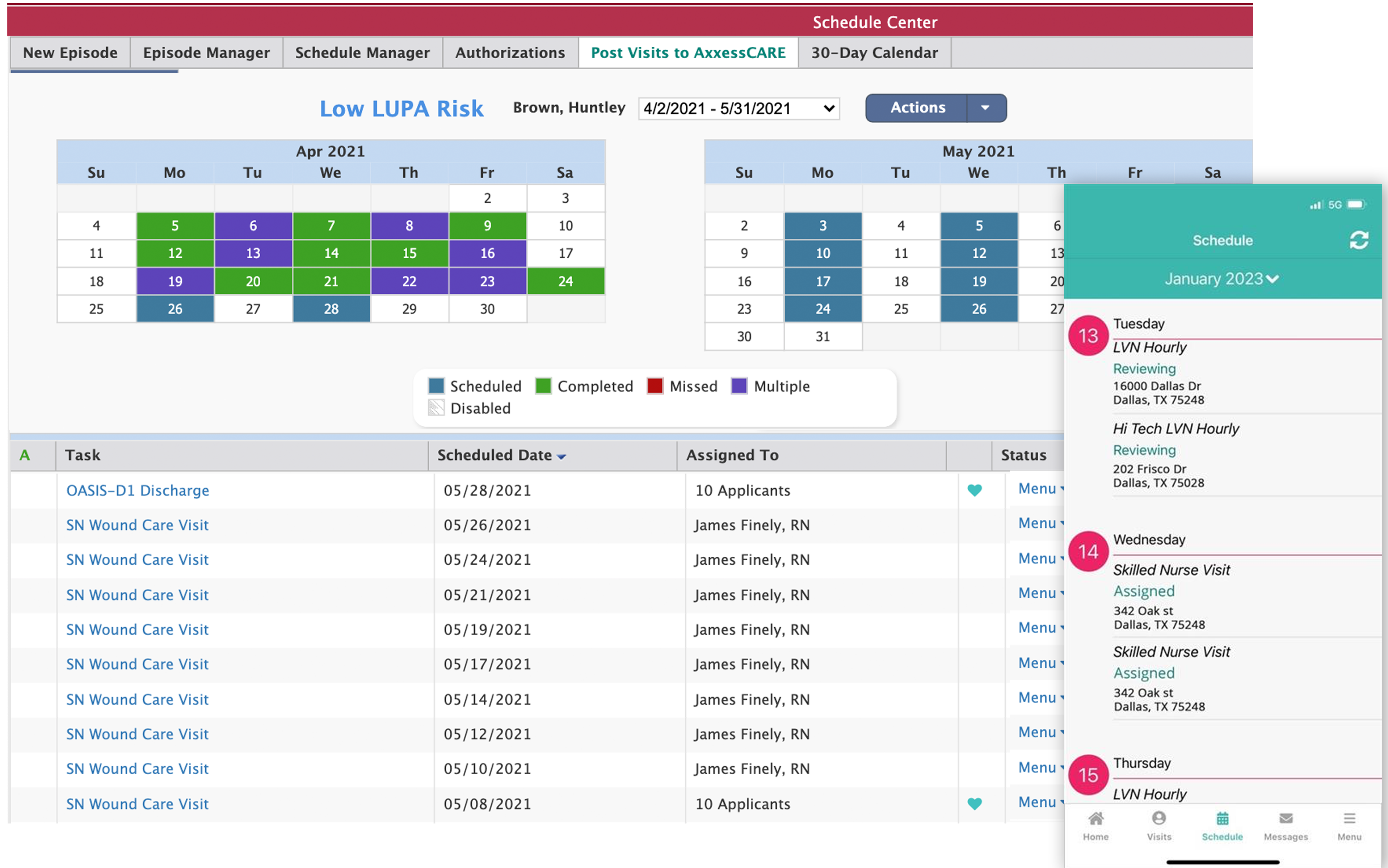
Task: Select May 17 scheduled day in calendar
Action: click(x=823, y=281)
